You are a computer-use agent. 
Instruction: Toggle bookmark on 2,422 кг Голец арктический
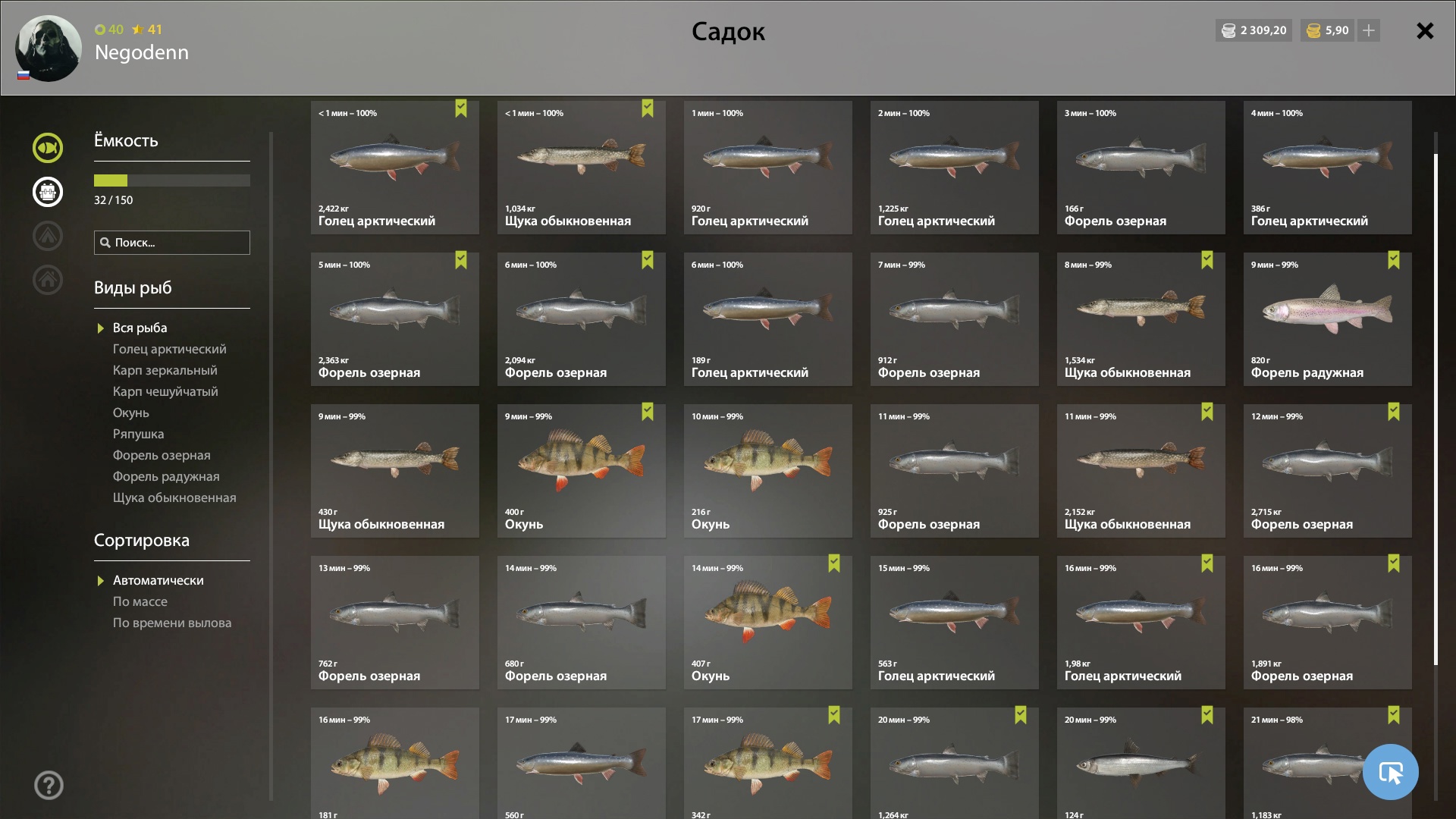click(x=461, y=108)
